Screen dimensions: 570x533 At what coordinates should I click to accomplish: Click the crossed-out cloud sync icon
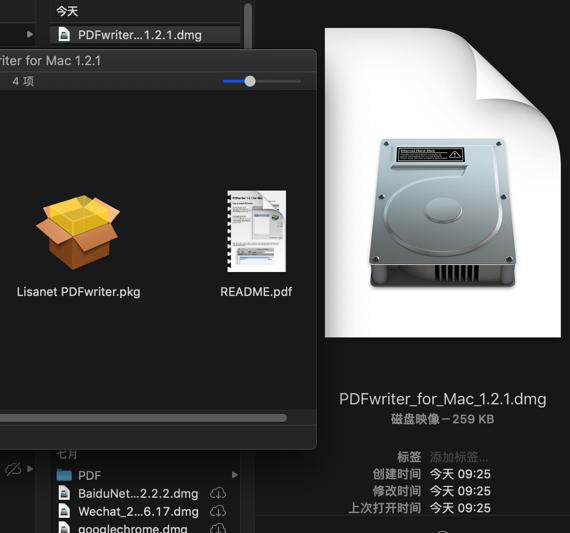13,469
